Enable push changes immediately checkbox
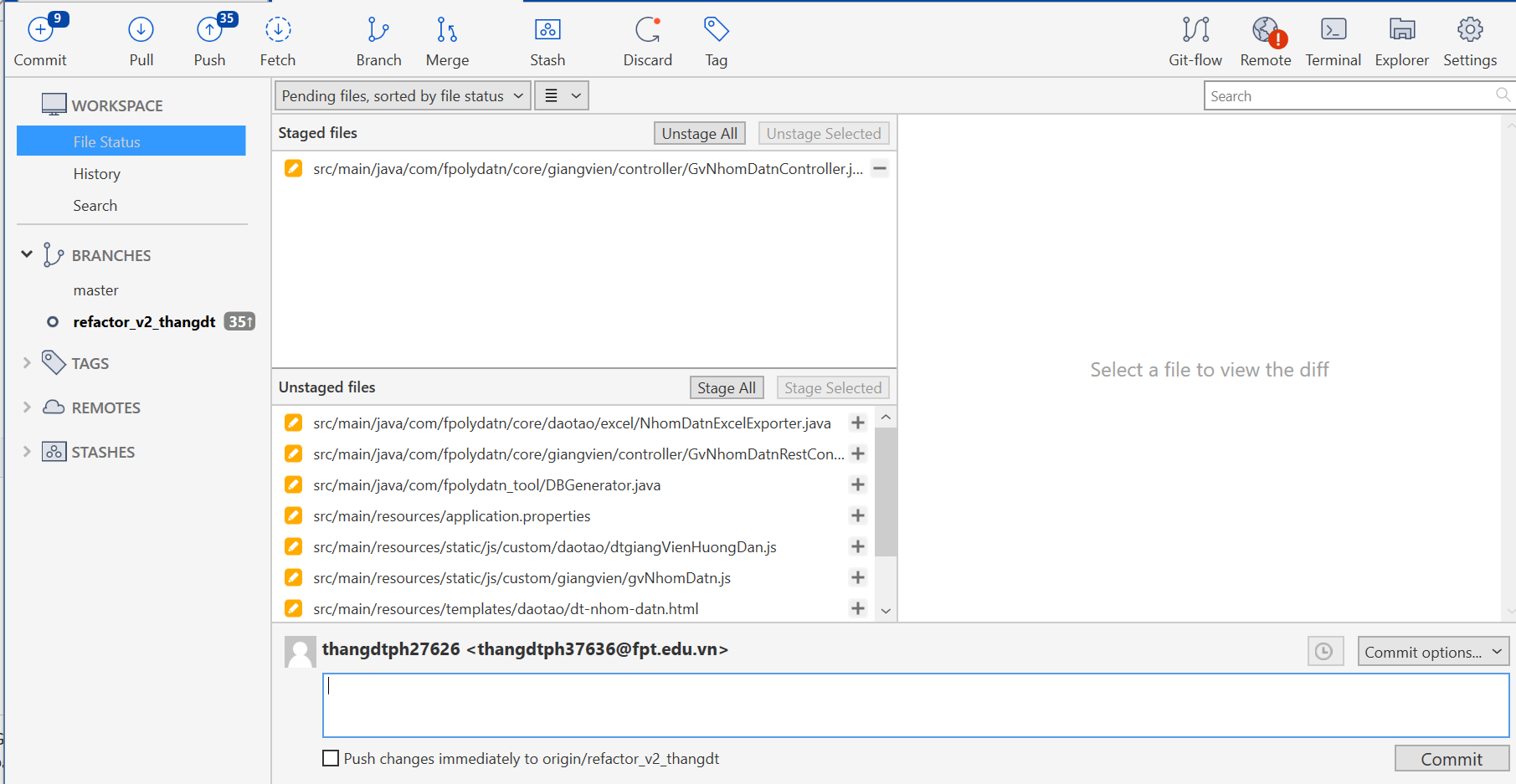This screenshot has width=1516, height=784. point(331,758)
